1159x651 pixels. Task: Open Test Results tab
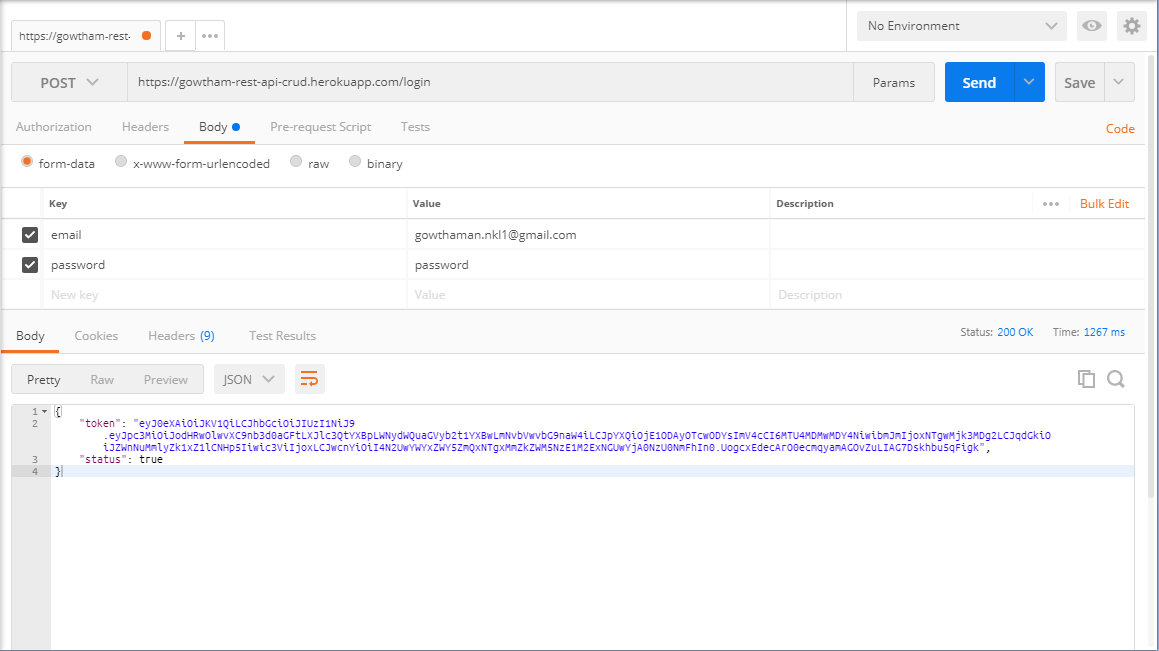[x=282, y=335]
